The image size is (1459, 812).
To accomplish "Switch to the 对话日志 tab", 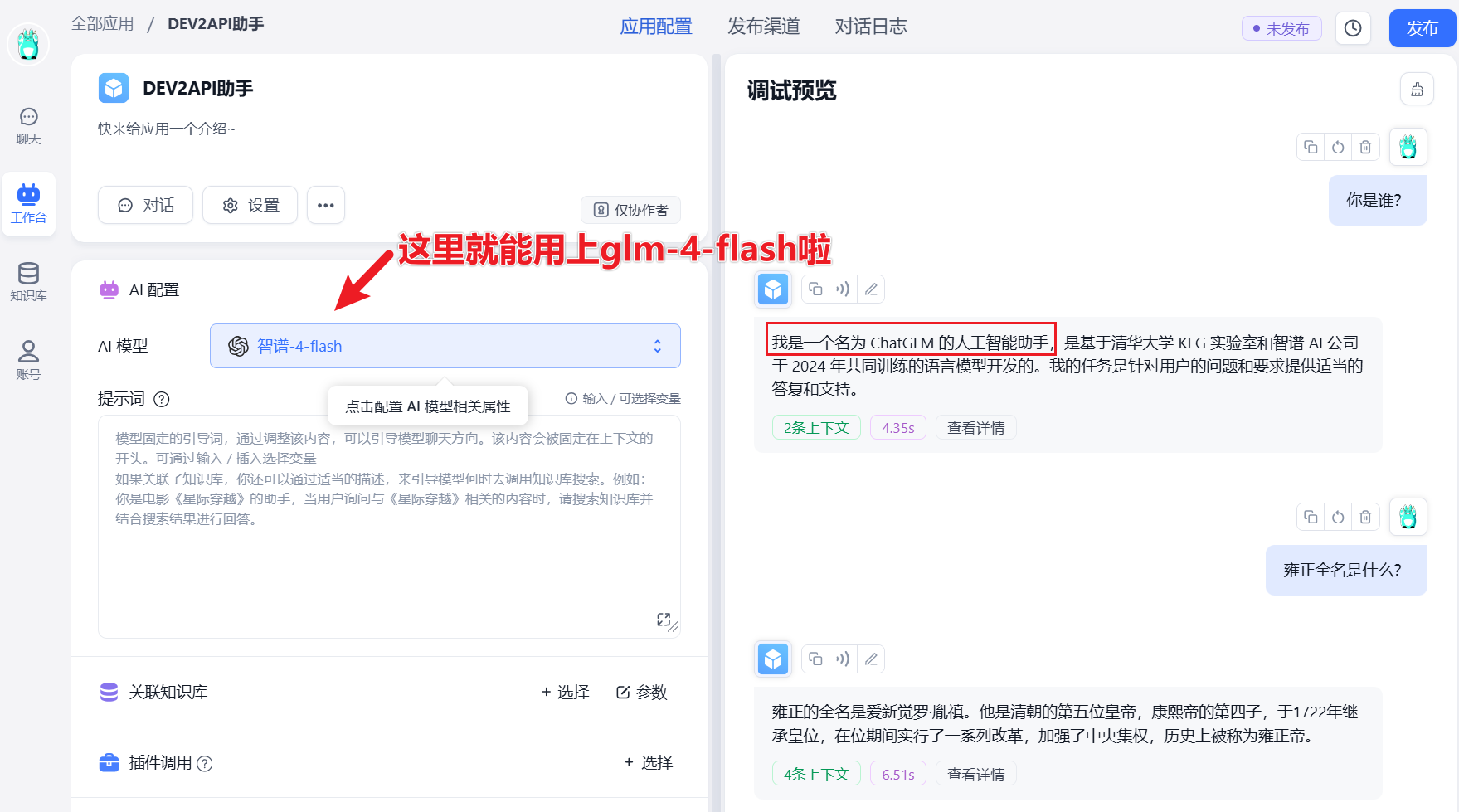I will tap(871, 27).
